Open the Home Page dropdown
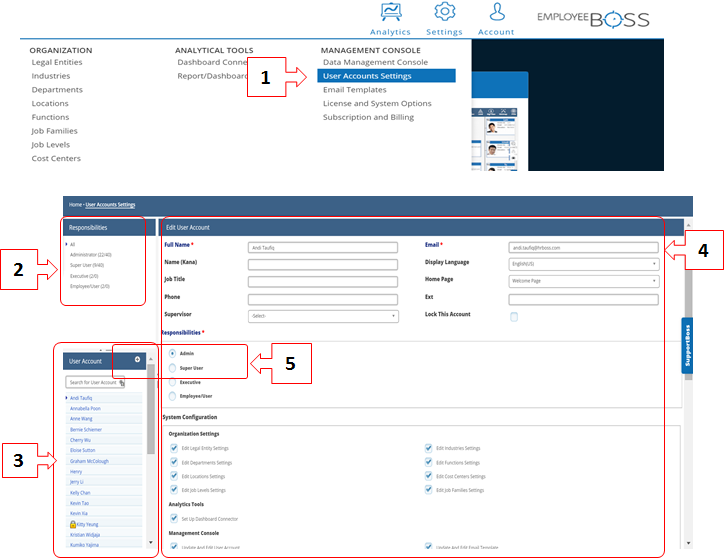 (584, 281)
